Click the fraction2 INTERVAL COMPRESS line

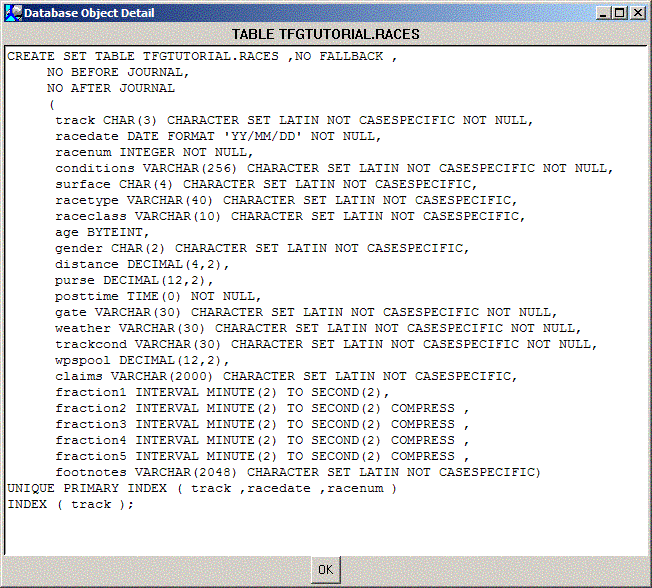[x=262, y=408]
